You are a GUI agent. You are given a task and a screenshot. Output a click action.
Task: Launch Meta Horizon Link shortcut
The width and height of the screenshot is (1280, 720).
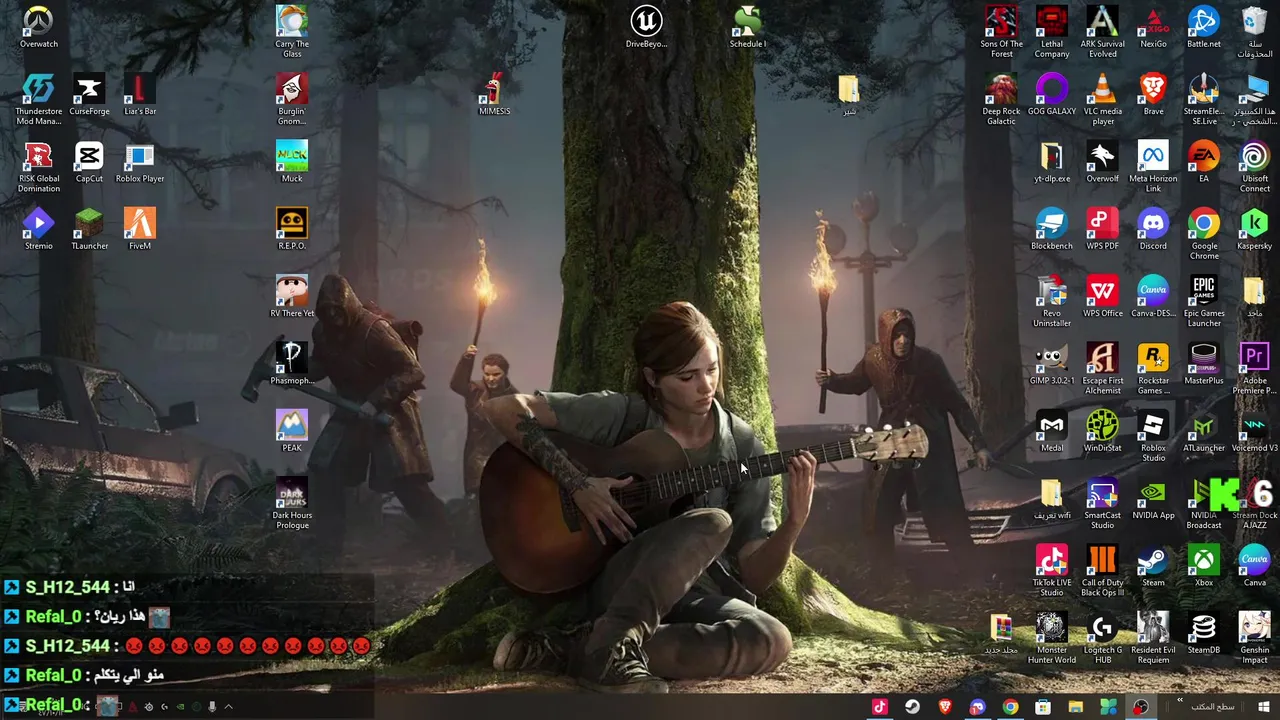pos(1153,166)
